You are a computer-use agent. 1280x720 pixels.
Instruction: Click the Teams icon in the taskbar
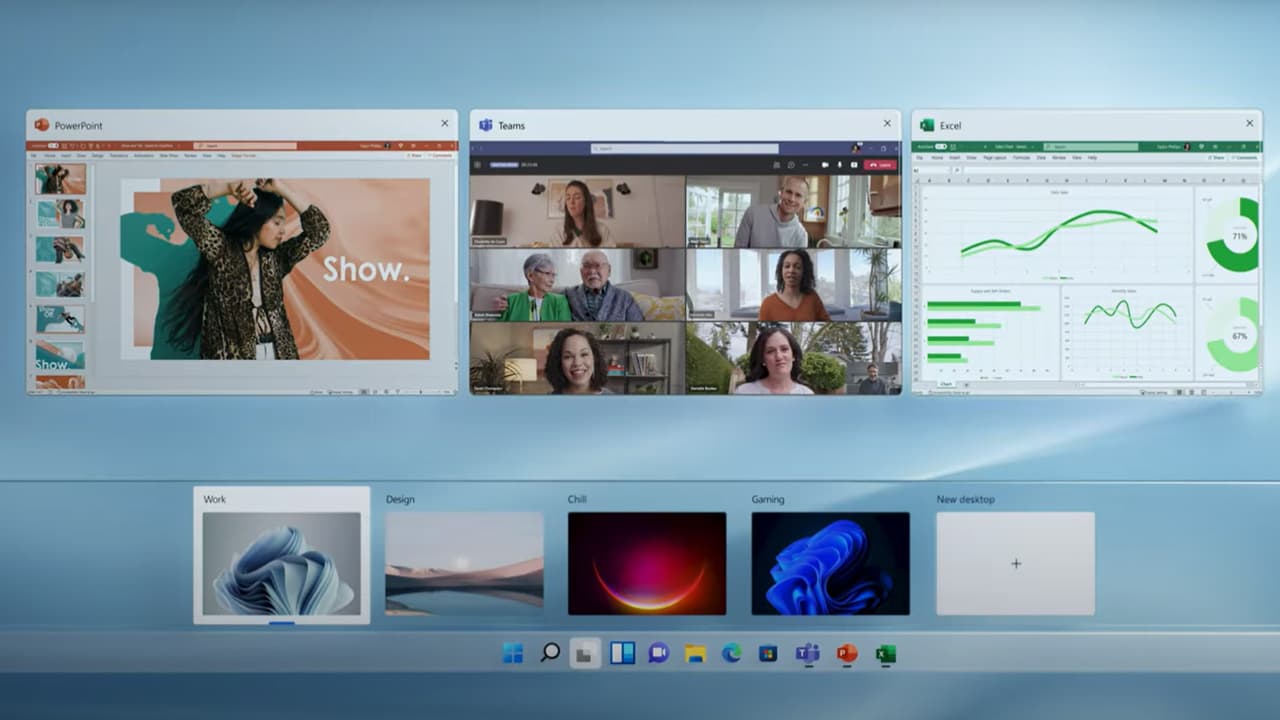point(807,654)
